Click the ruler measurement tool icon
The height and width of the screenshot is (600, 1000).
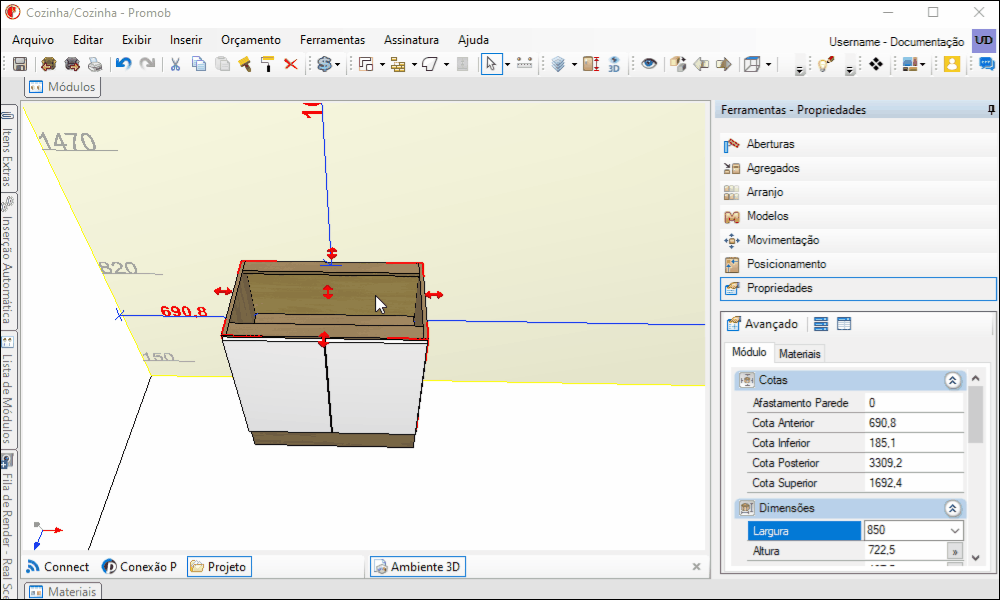[x=524, y=64]
